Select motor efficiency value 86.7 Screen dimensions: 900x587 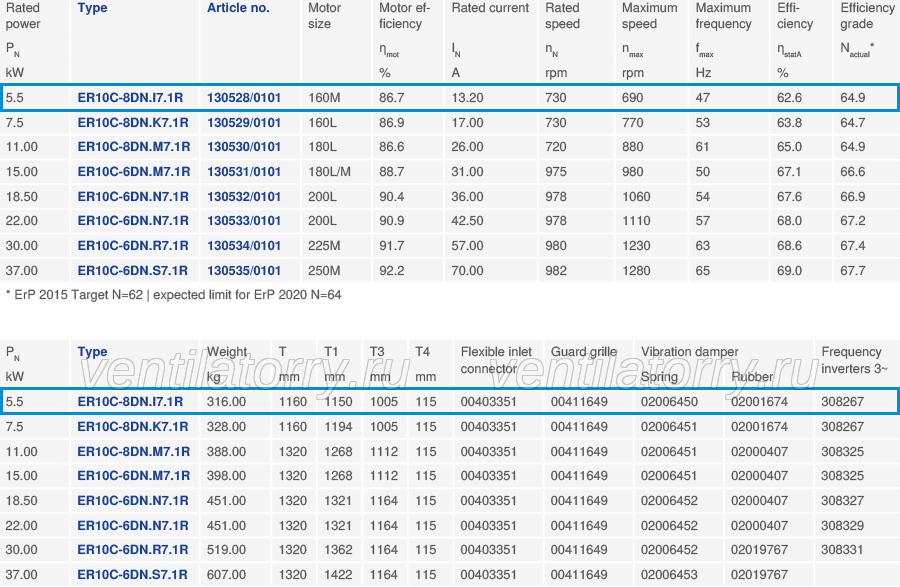pyautogui.click(x=391, y=98)
